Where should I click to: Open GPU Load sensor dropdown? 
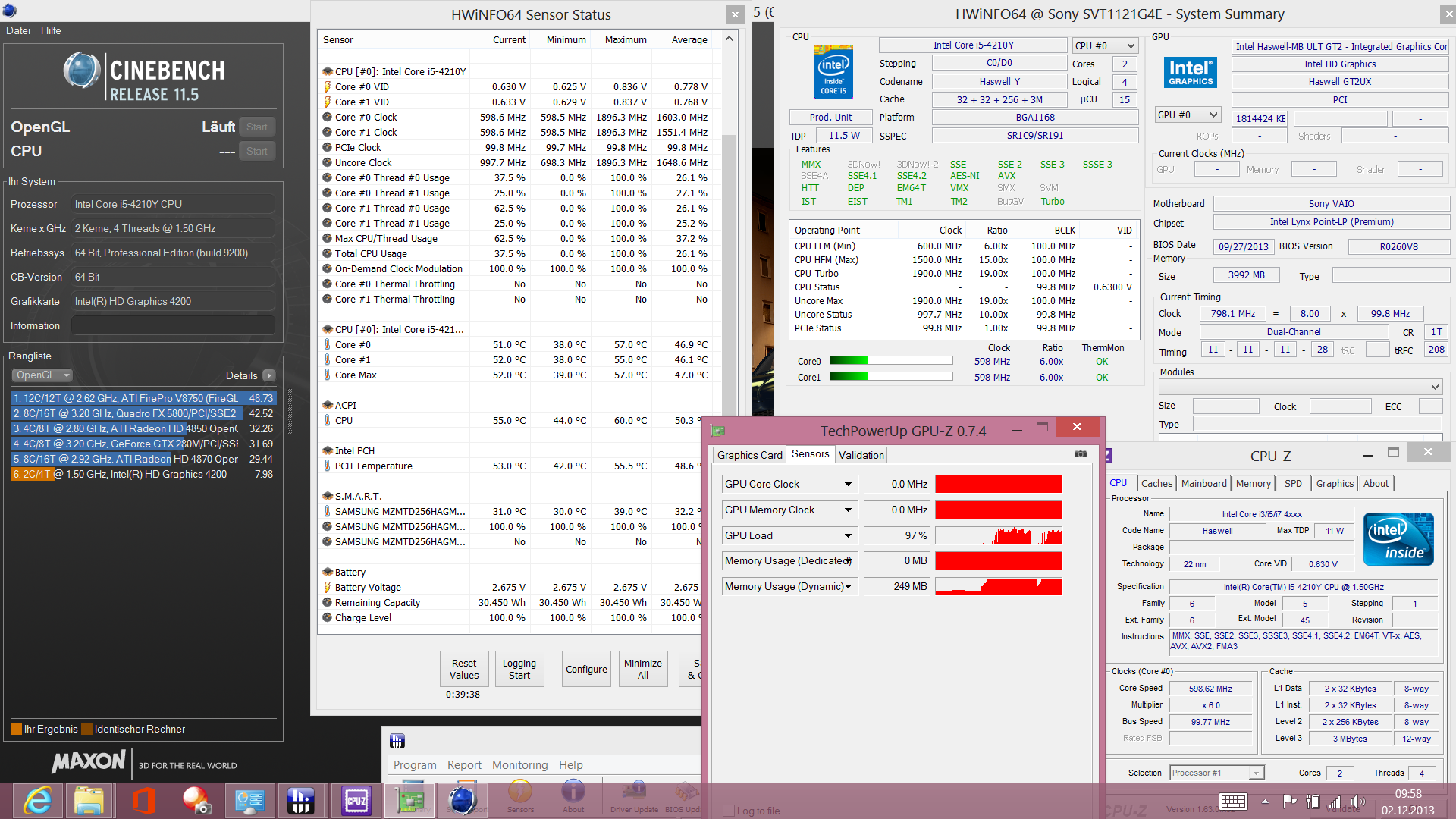click(848, 536)
